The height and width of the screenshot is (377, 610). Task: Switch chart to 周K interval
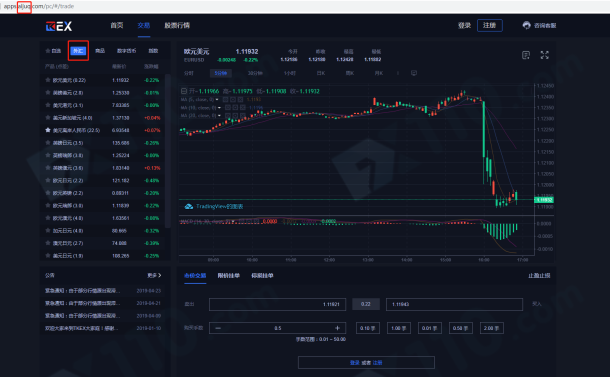pos(350,73)
